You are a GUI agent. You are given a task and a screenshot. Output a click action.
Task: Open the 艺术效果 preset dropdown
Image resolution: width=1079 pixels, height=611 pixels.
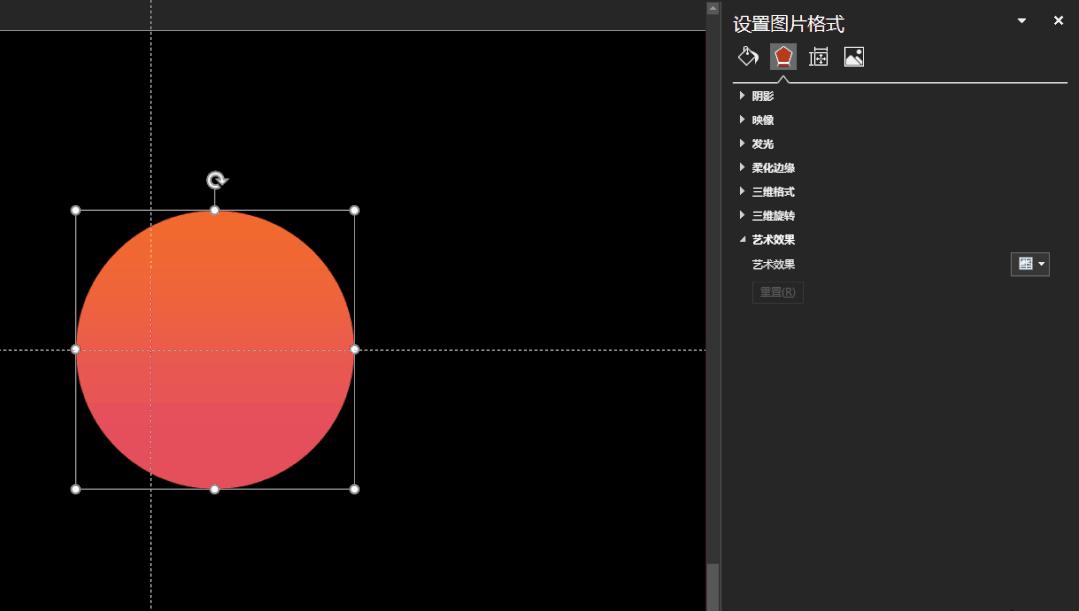1030,264
